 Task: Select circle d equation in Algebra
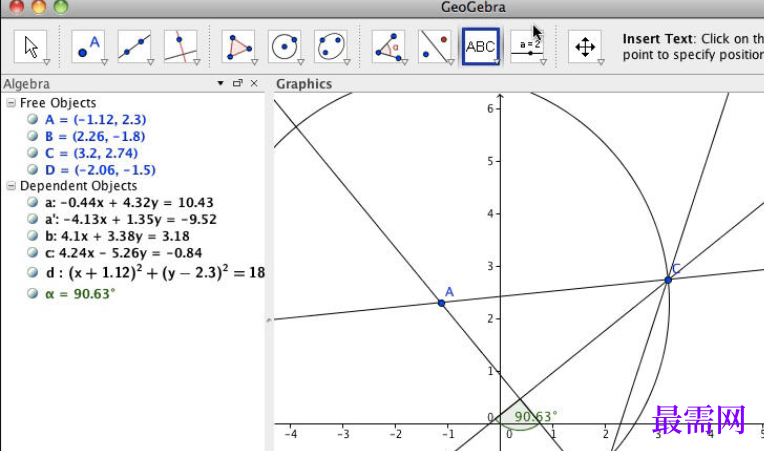155,272
